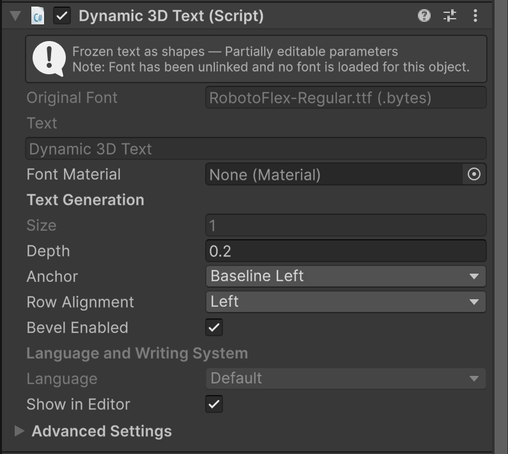
Task: Uncheck Show in Editor
Action: pyautogui.click(x=214, y=404)
